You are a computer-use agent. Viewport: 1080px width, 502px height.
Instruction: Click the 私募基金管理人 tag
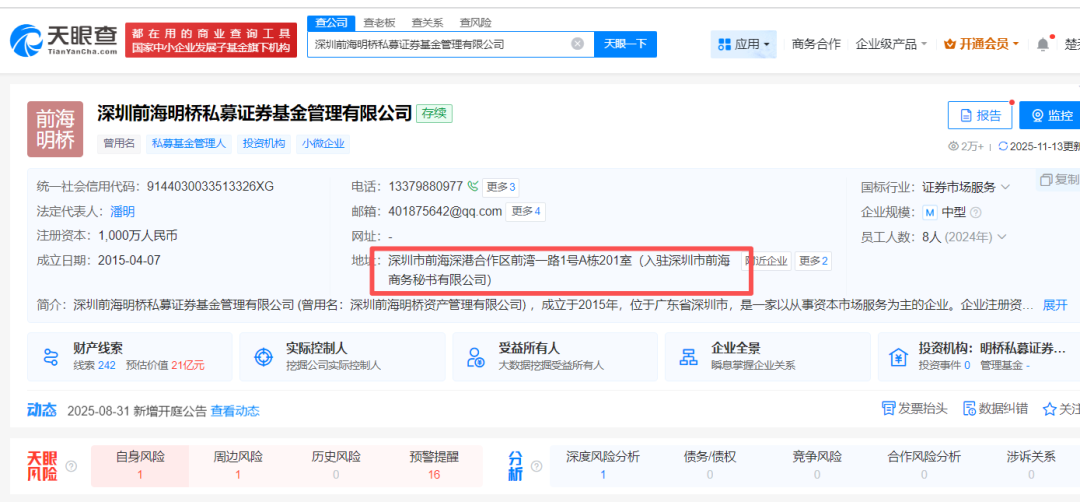[188, 144]
